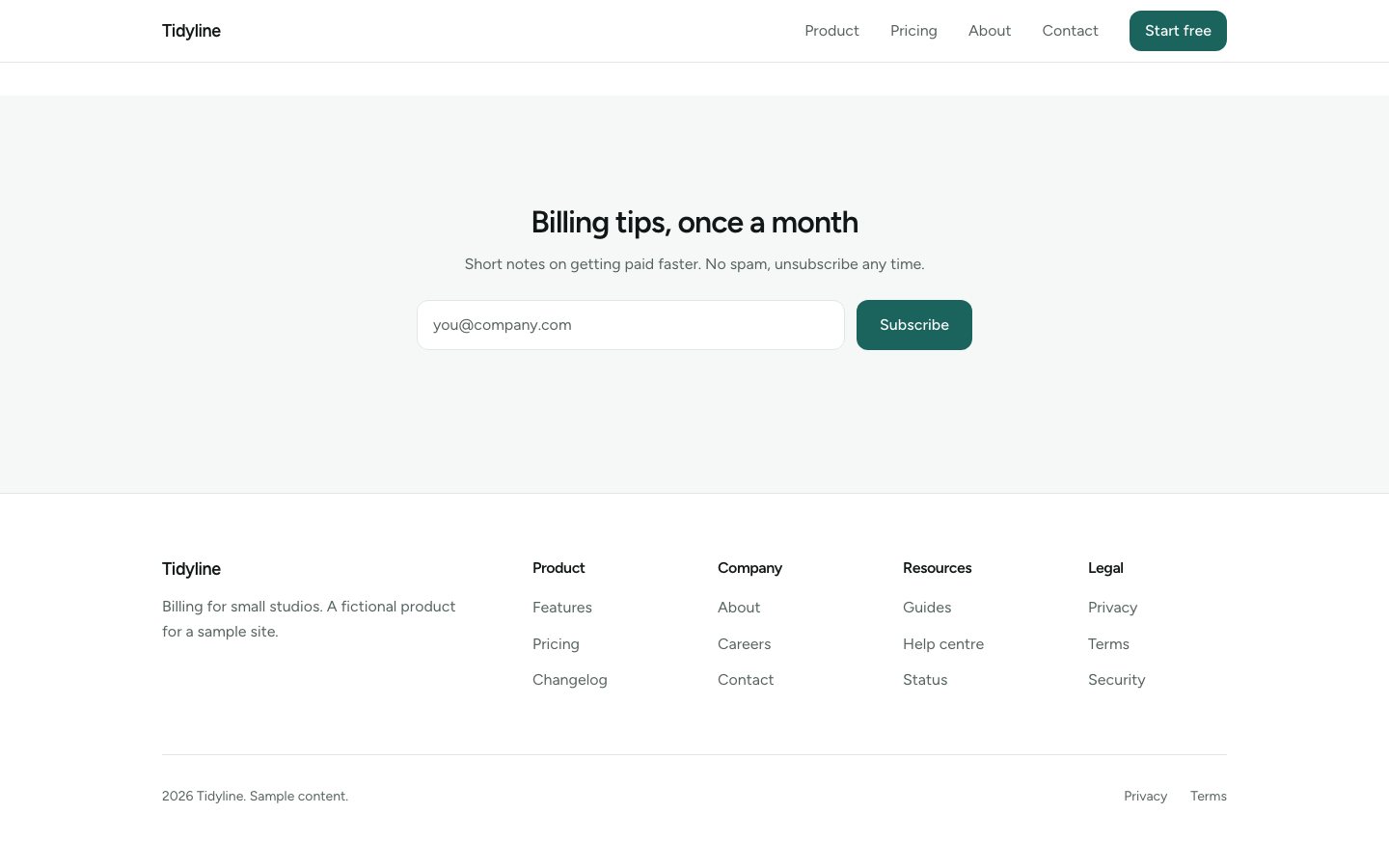This screenshot has height=868, width=1389.
Task: Click the Product column heading in the footer
Action: coord(558,568)
